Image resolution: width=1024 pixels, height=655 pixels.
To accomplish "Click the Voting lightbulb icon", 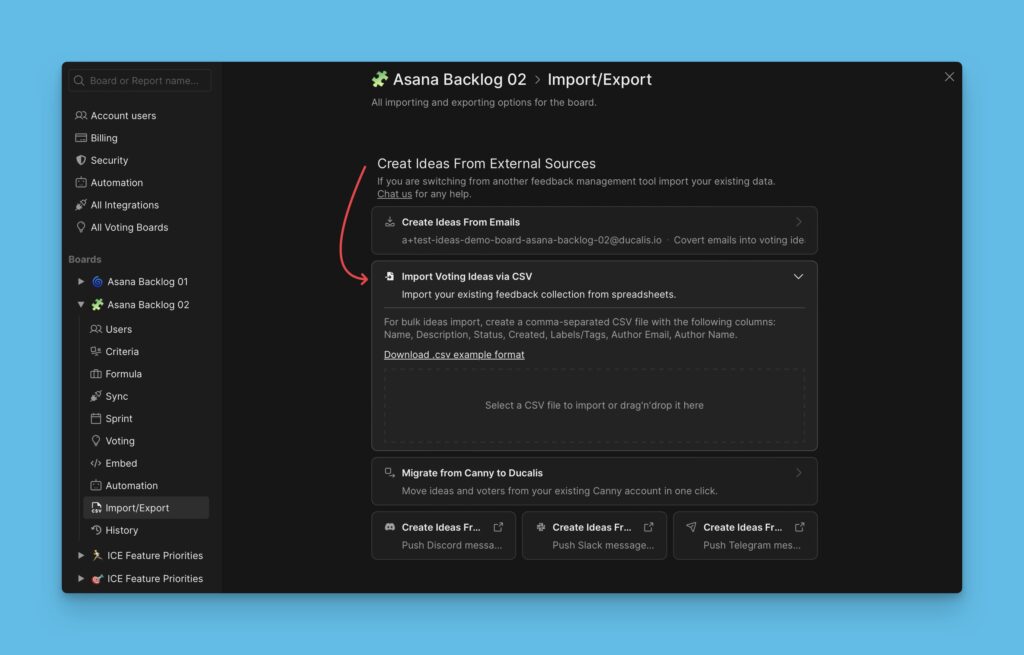I will coord(95,440).
